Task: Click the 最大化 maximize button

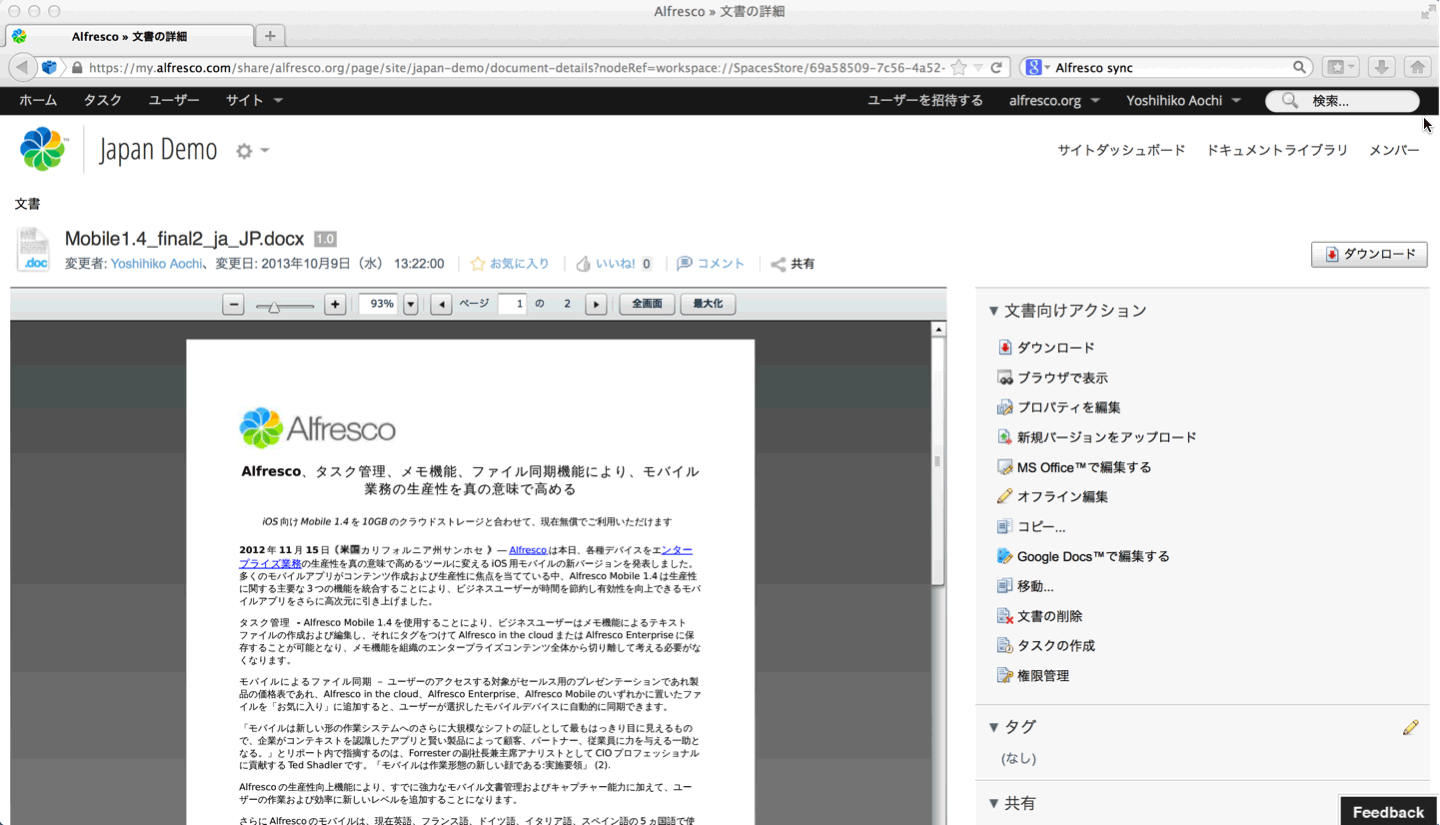Action: [708, 304]
